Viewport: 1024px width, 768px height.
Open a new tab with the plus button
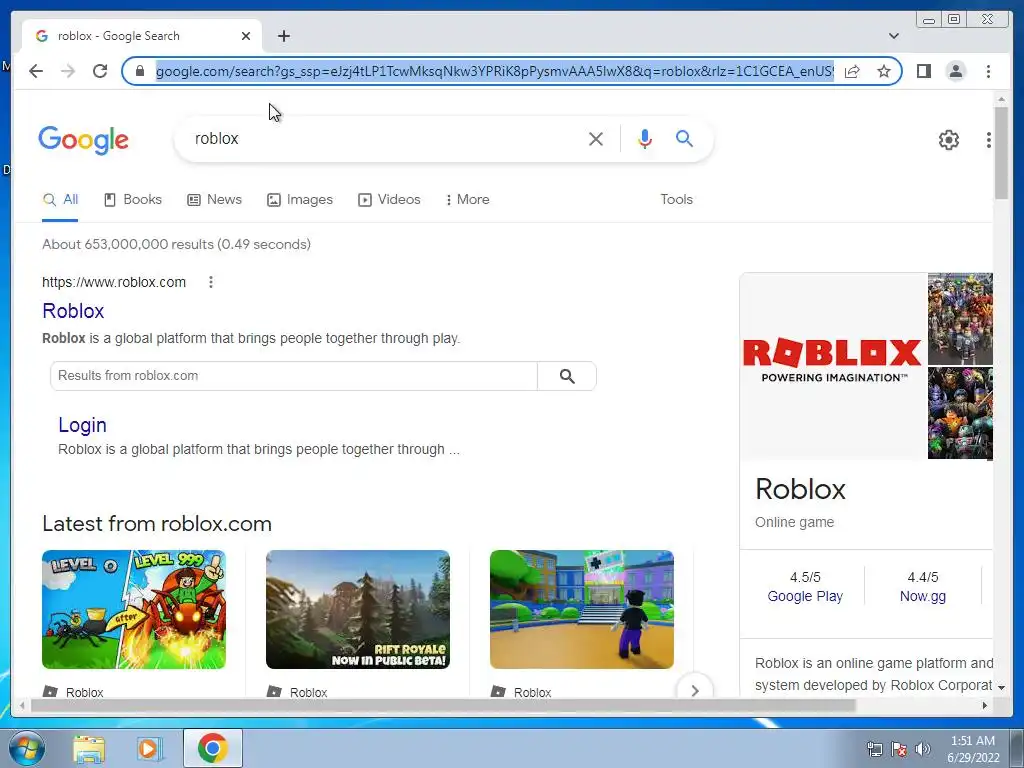pyautogui.click(x=283, y=36)
